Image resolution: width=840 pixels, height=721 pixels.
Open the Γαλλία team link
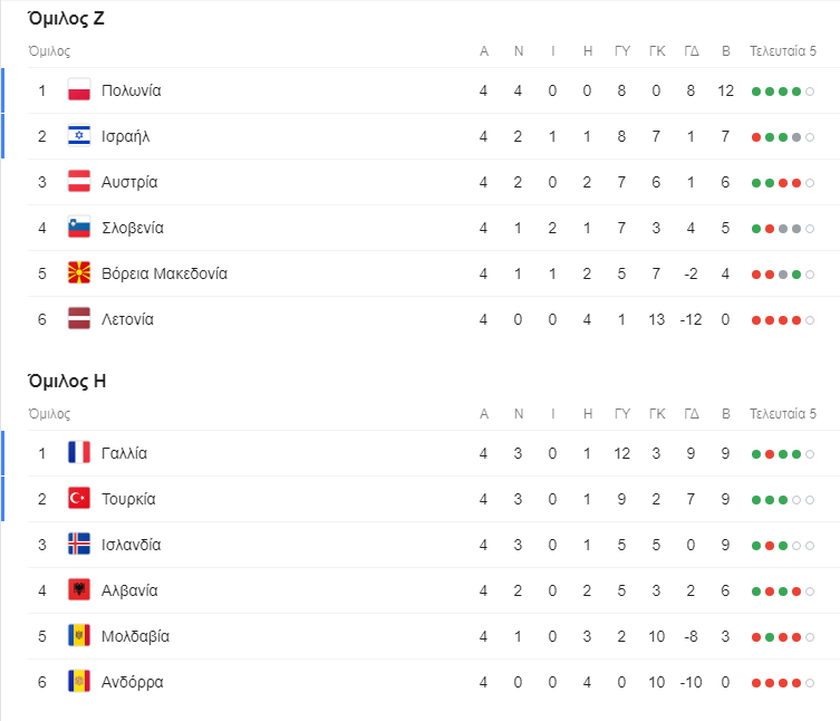(124, 453)
